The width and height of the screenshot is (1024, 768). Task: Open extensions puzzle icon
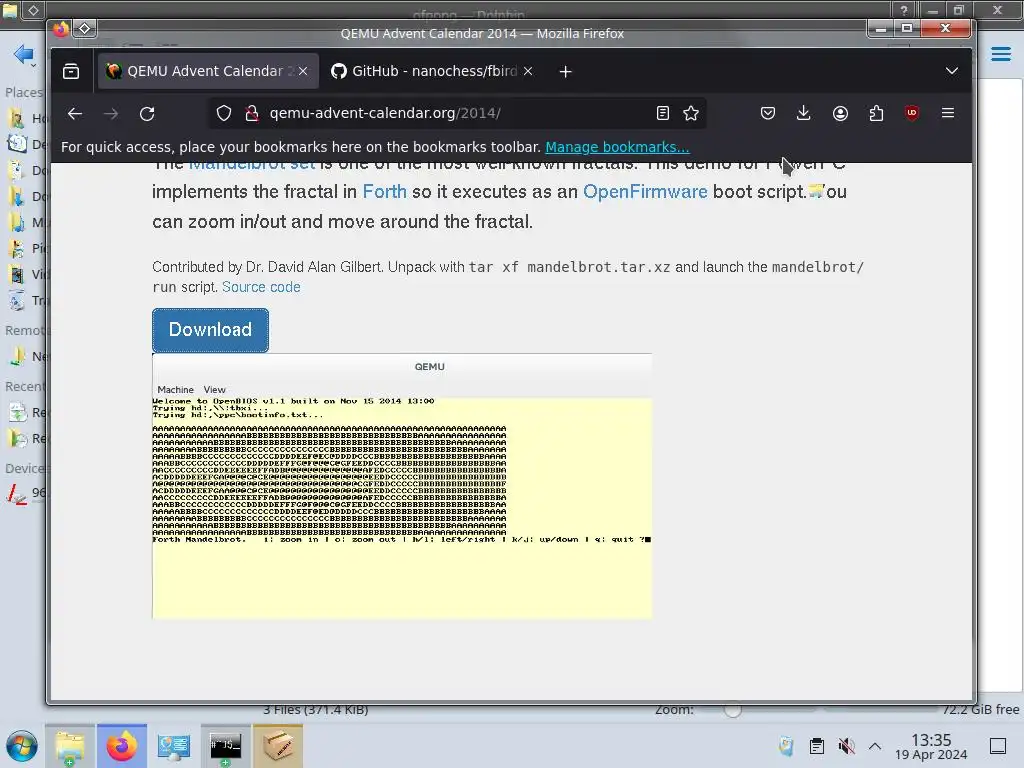coord(876,114)
